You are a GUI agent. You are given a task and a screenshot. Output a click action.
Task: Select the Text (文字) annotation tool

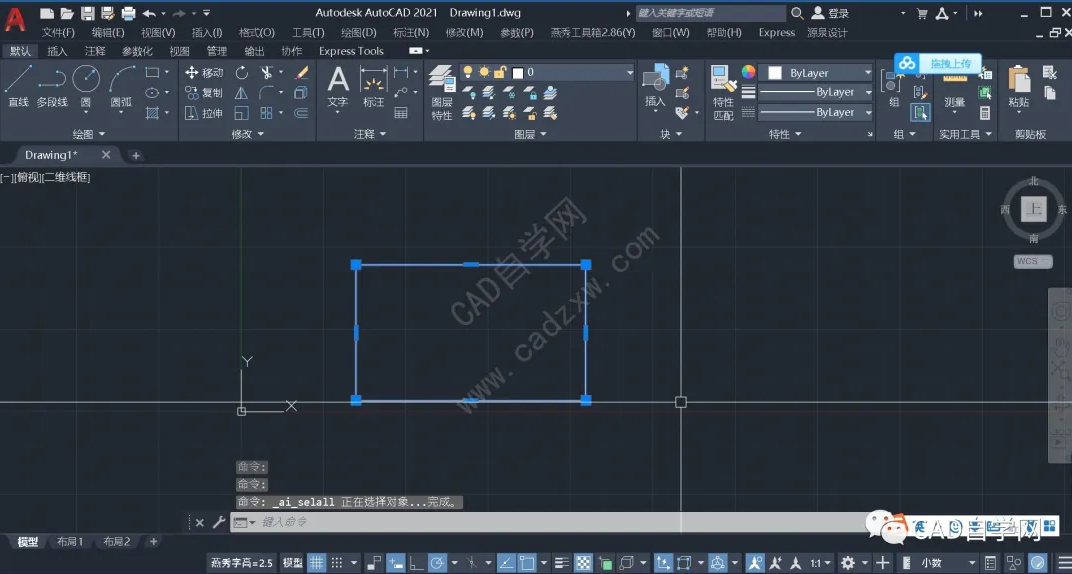(x=338, y=86)
